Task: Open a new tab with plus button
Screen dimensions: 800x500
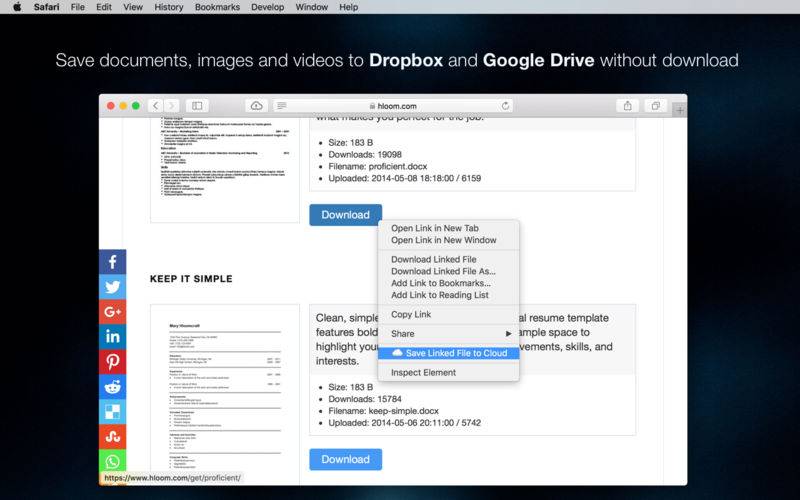Action: [680, 110]
